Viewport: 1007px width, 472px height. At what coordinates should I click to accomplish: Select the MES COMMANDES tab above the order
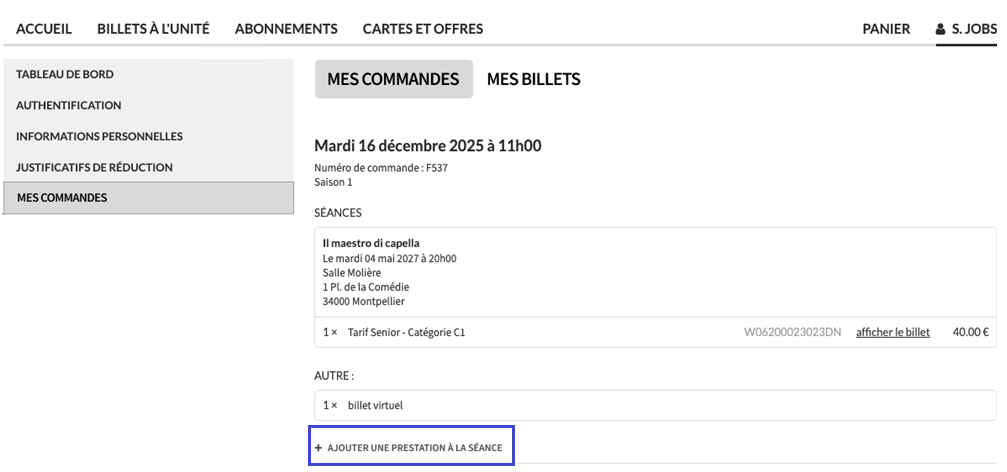tap(393, 79)
